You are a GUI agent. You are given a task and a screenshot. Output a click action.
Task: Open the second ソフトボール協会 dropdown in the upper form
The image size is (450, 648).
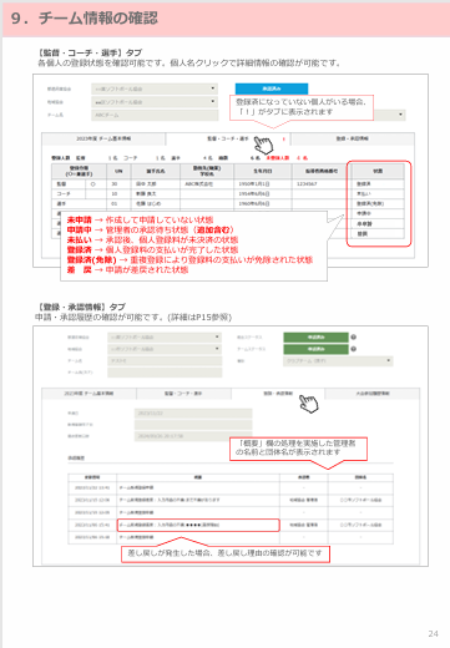point(155,102)
